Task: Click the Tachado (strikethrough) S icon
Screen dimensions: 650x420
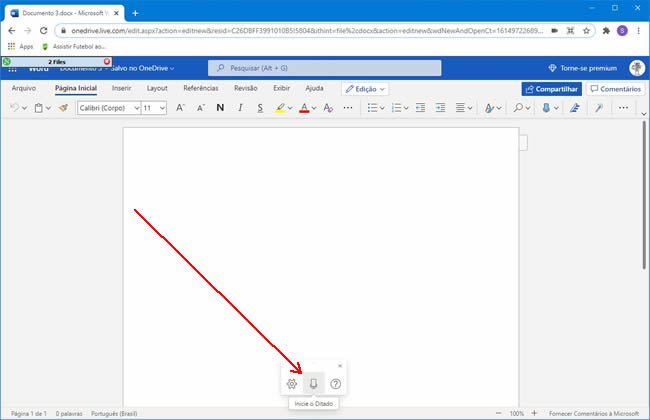Action: 260,108
